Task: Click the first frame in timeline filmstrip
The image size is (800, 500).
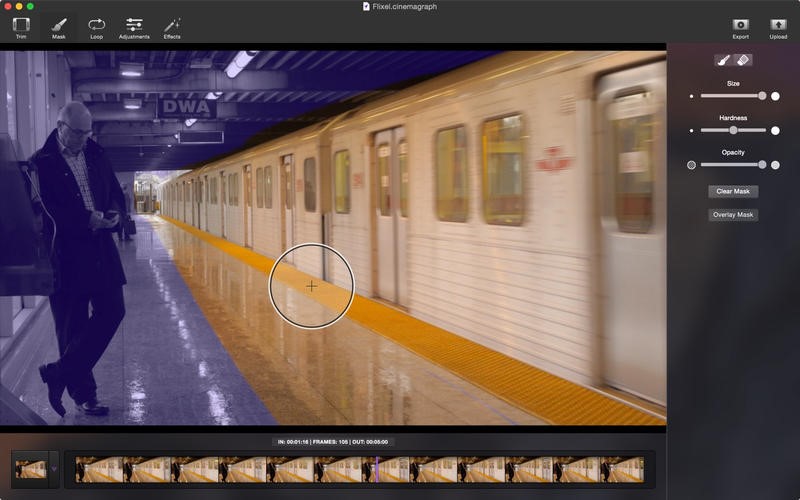Action: [x=99, y=468]
